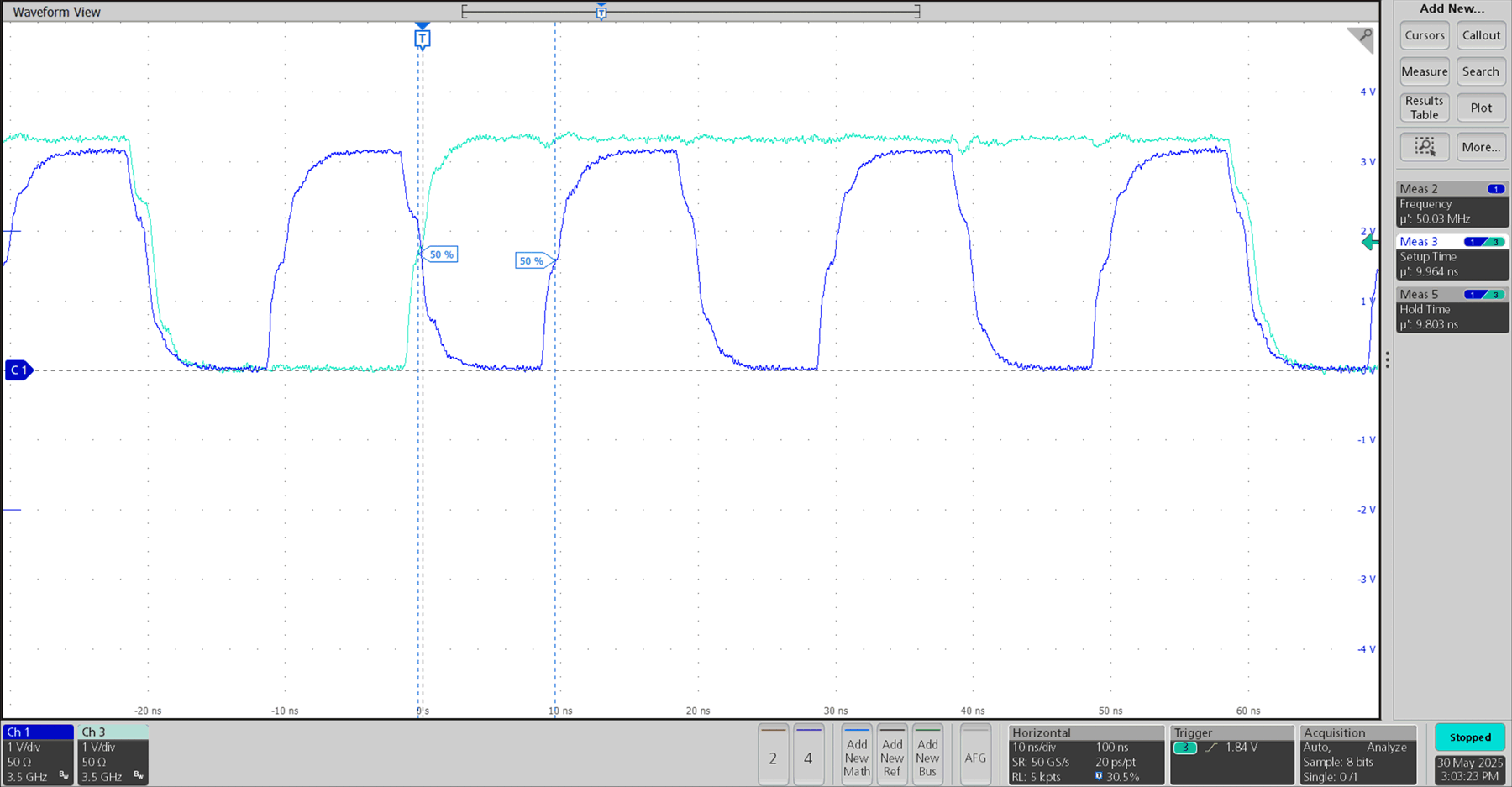The image size is (1512, 787).
Task: Click the C1 channel ground handle
Action: tap(18, 370)
